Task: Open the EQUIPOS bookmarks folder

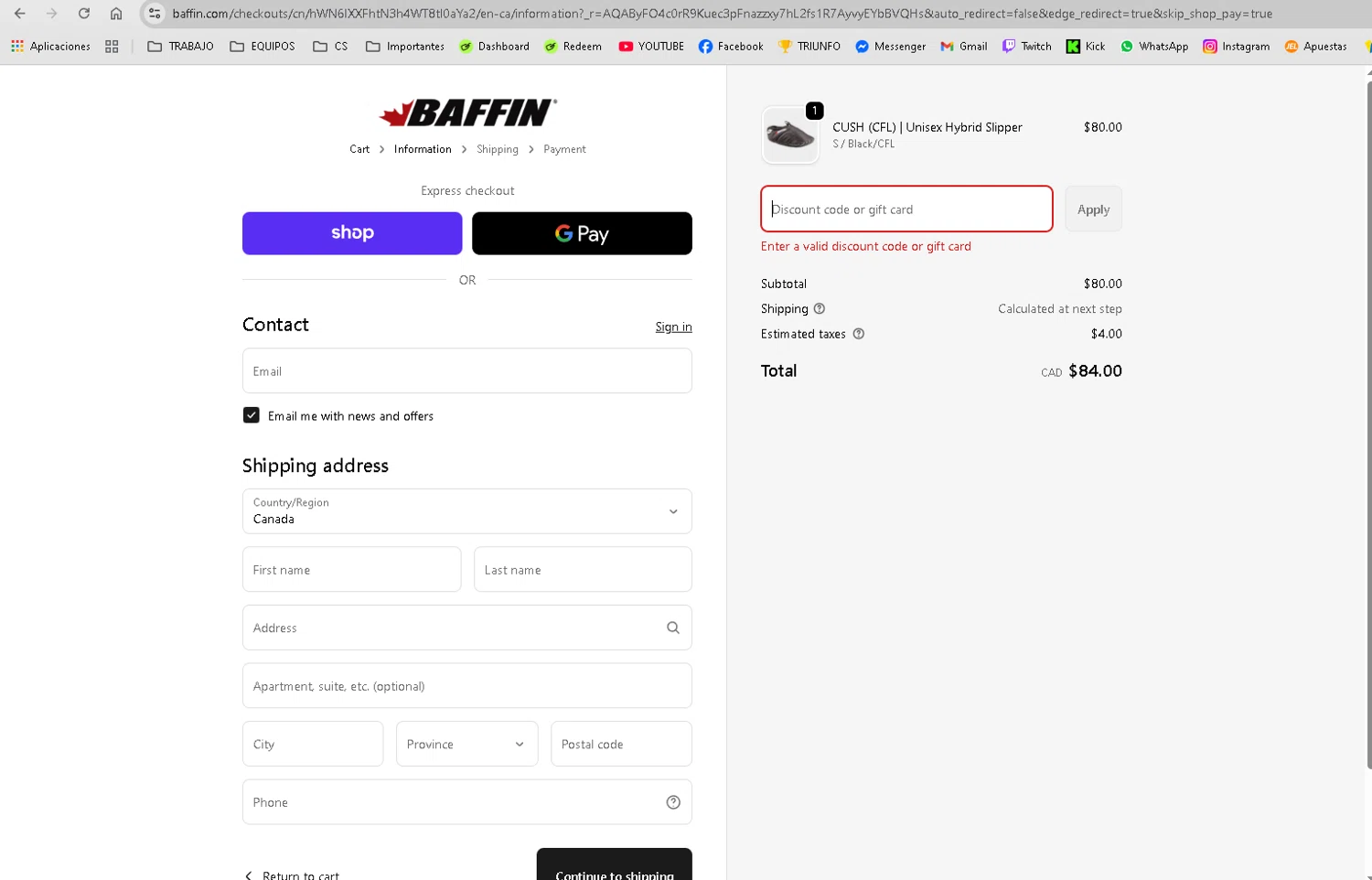Action: tap(263, 46)
